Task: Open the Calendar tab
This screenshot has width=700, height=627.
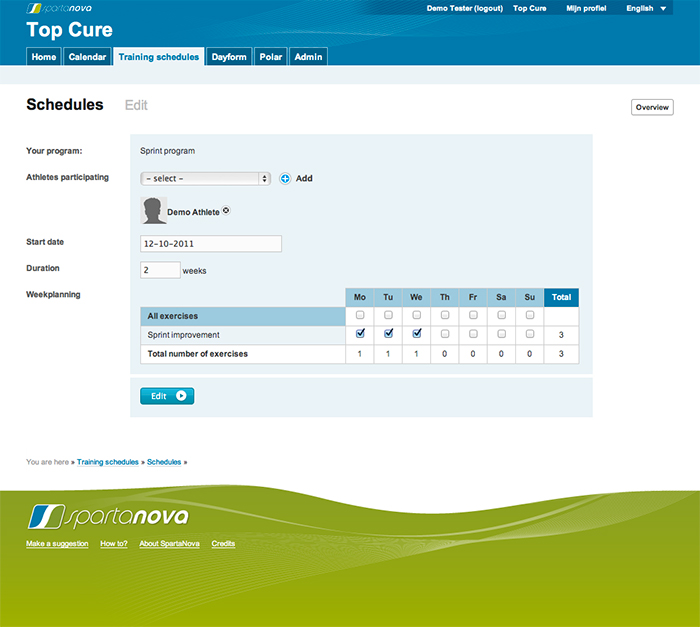Action: [88, 57]
